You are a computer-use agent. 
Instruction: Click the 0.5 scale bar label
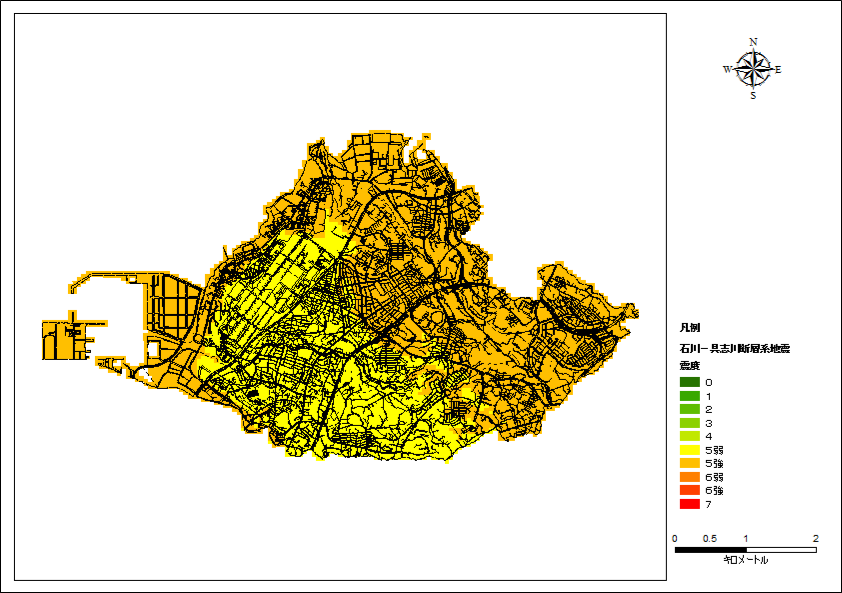tap(709, 538)
